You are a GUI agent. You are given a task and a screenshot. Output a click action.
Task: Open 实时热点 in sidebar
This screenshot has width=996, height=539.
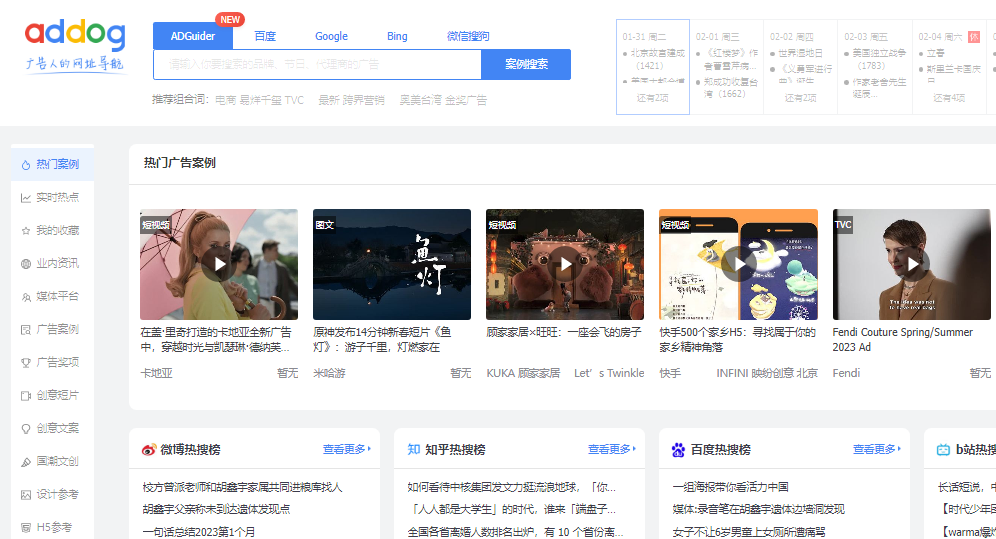click(x=53, y=197)
